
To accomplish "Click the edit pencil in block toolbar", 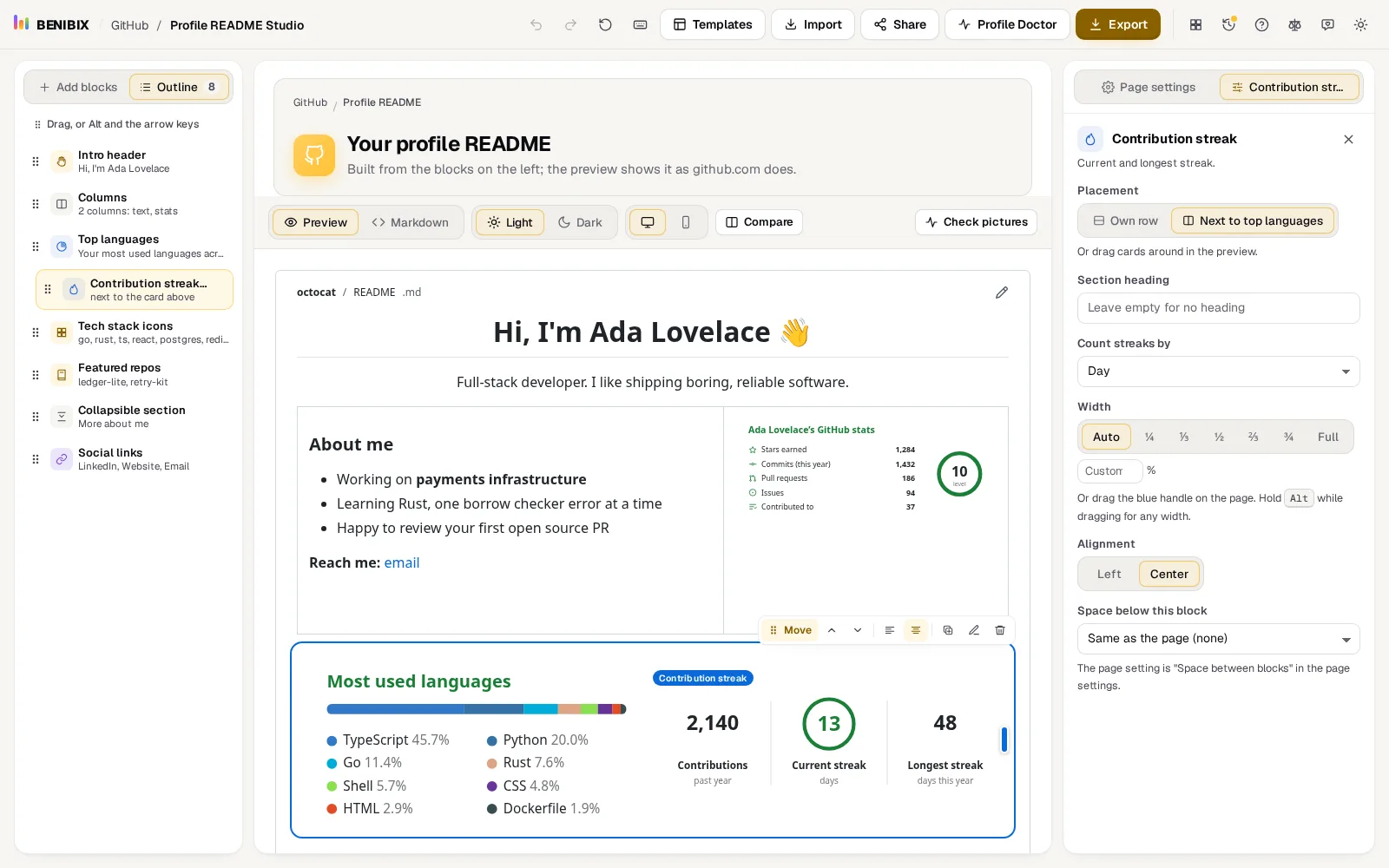I will (974, 630).
